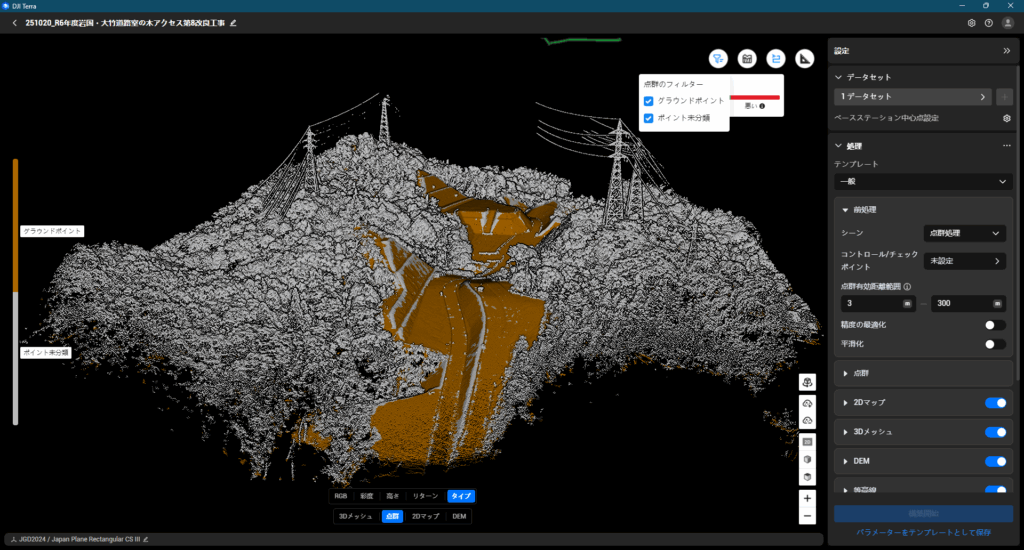Turn off the 2Dマップ toggle switch
1024x550 pixels.
[994, 402]
